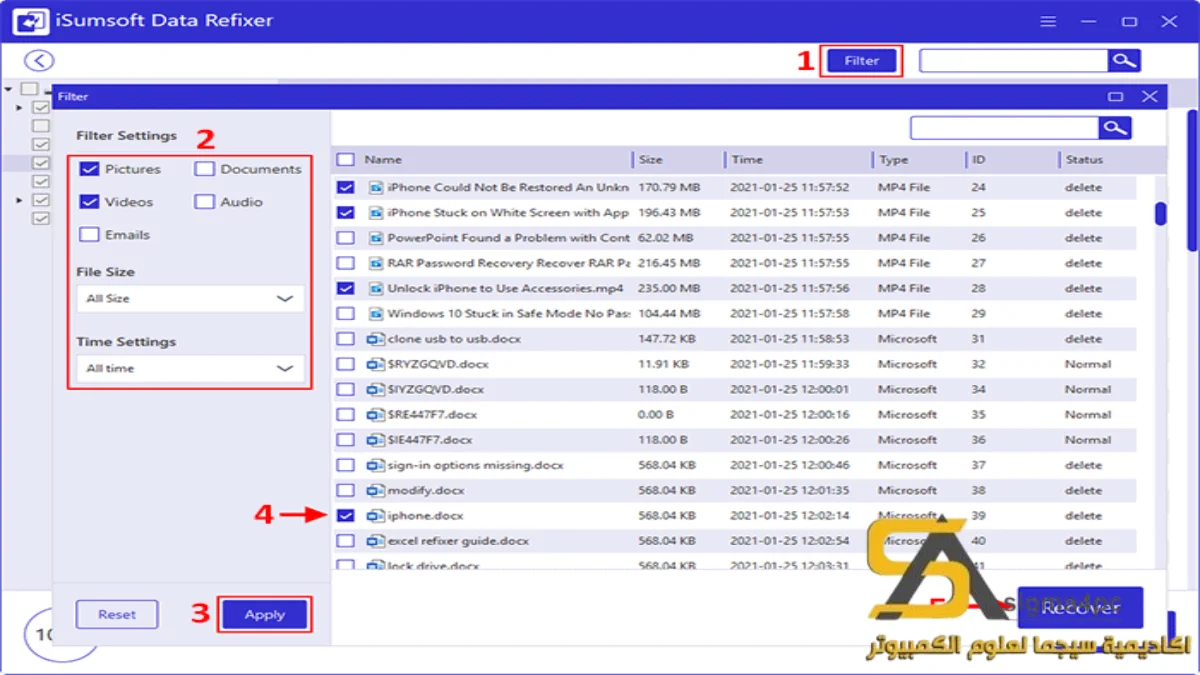
Task: Click the Reset button
Action: (117, 615)
